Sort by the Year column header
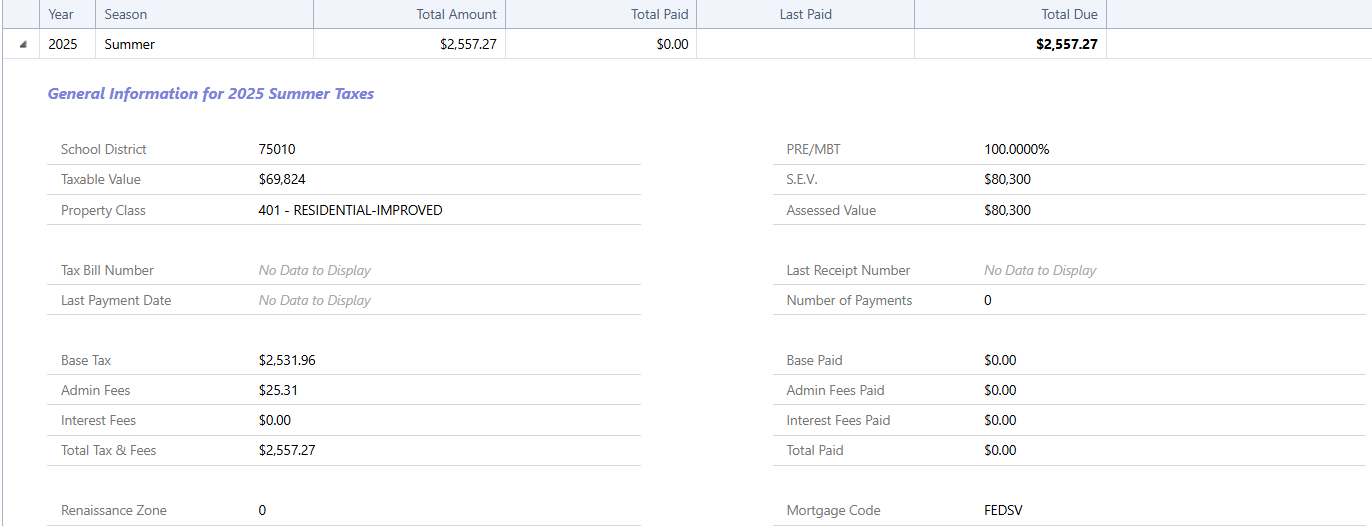Image resolution: width=1372 pixels, height=526 pixels. 61,14
